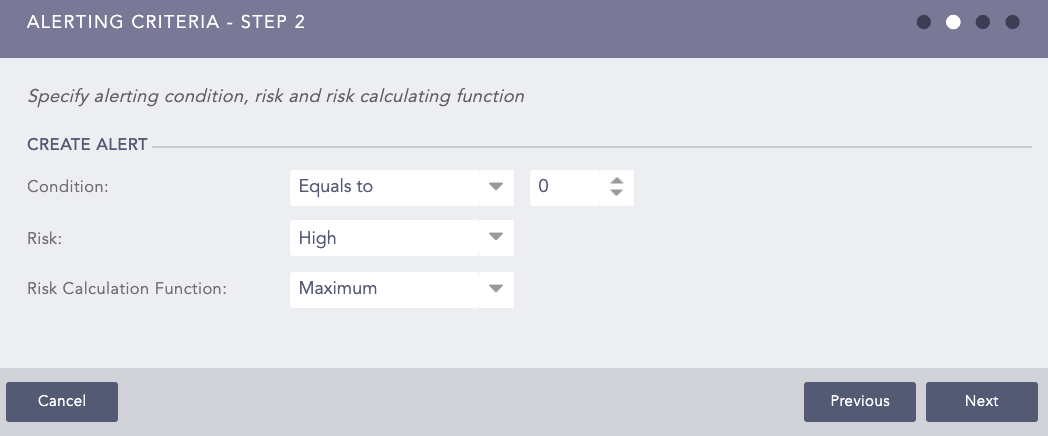Click the 'Risk Calculation Function:' label
1048x436 pixels.
[x=127, y=289]
